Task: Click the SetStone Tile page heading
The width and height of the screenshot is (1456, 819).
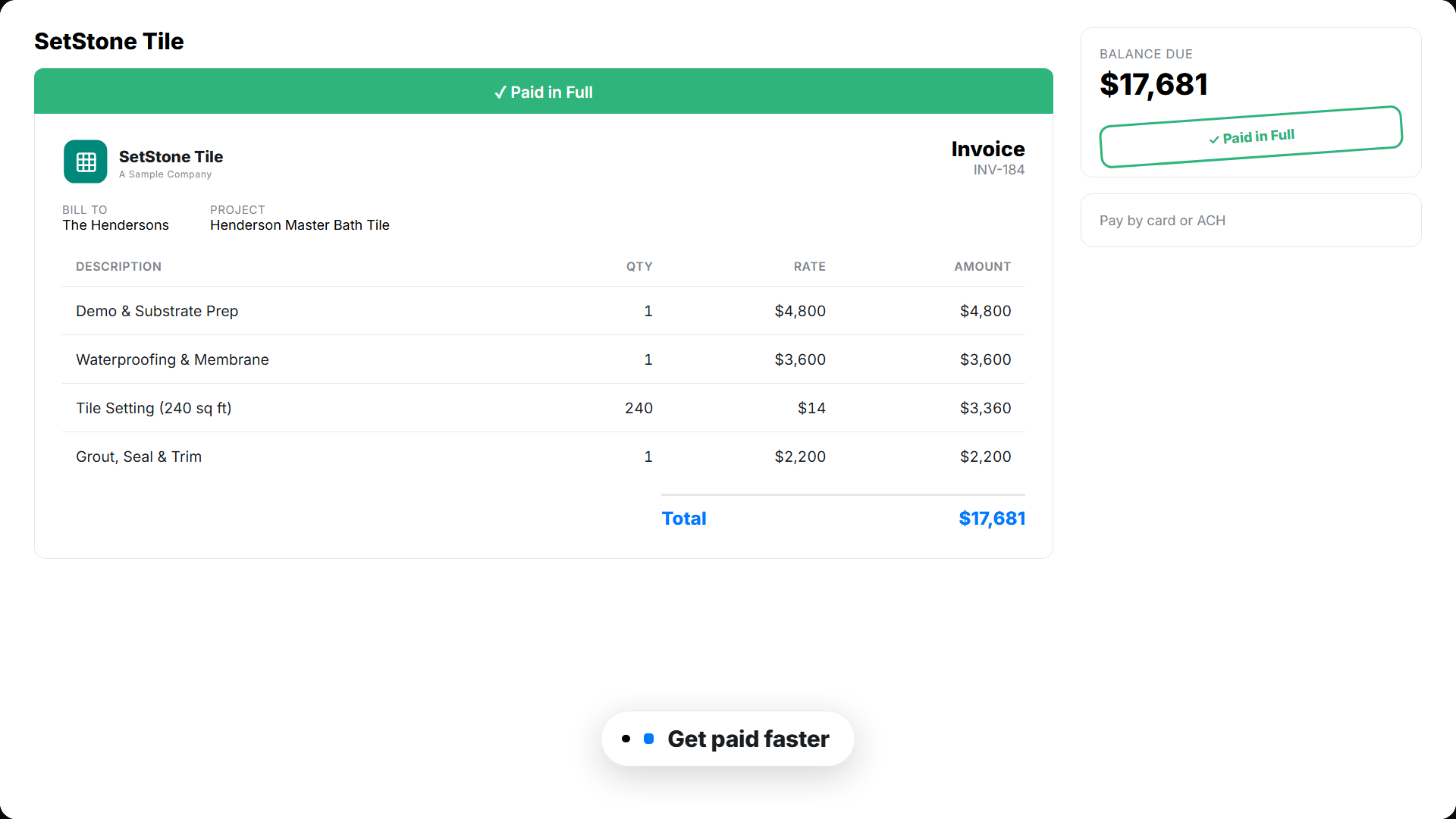Action: pos(109,41)
